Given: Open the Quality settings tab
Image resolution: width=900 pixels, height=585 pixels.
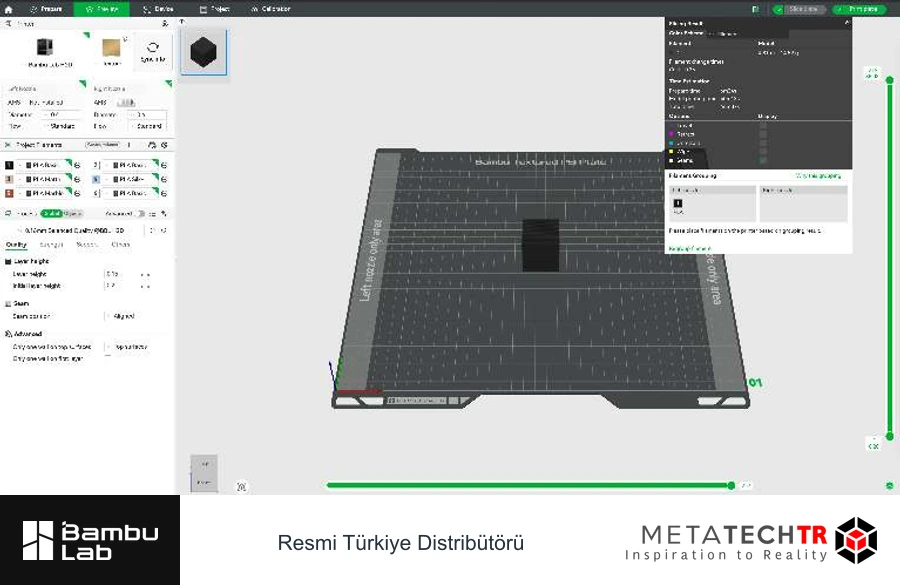Looking at the screenshot, I should pos(16,245).
